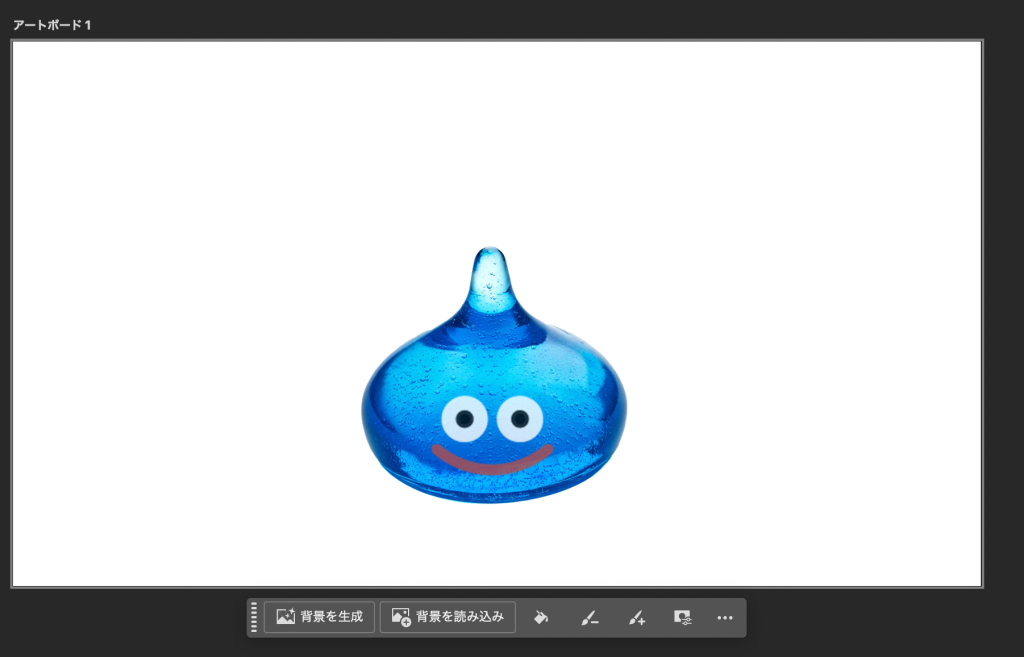
Task: Choose the add-to-mask brush icon
Action: (636, 618)
